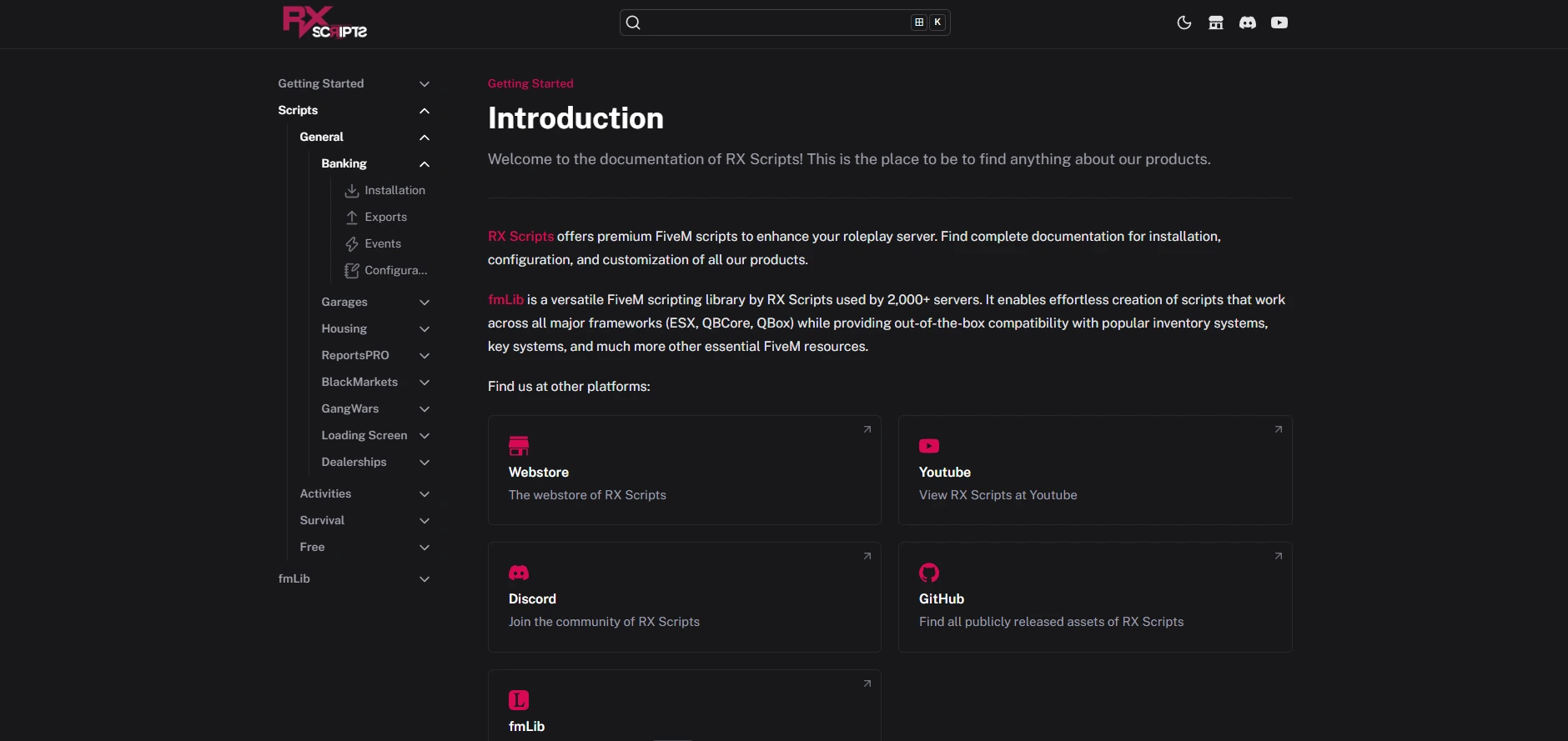Image resolution: width=1568 pixels, height=741 pixels.
Task: Click the fmLib card L icon
Action: click(519, 700)
